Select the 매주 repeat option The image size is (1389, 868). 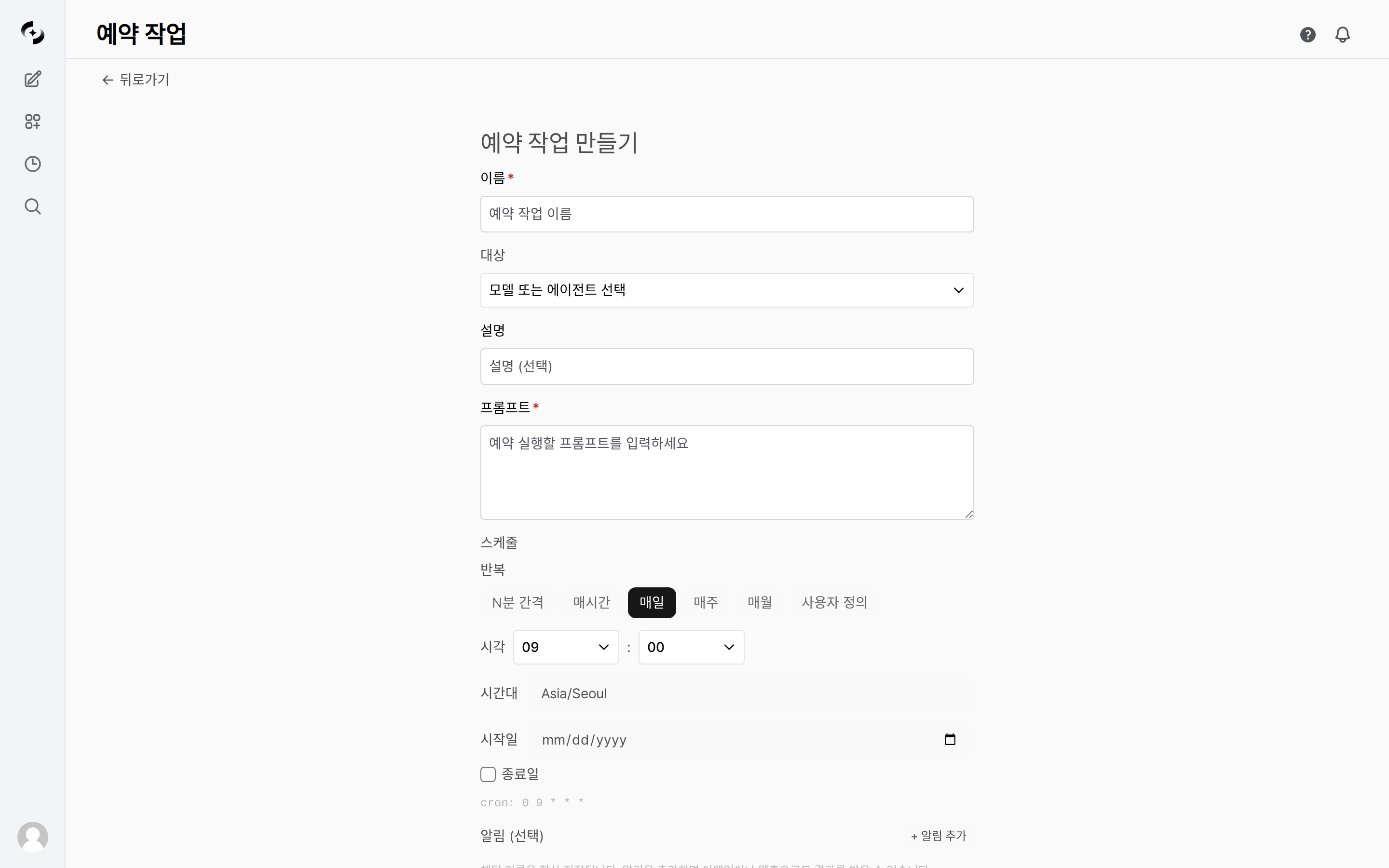tap(706, 603)
